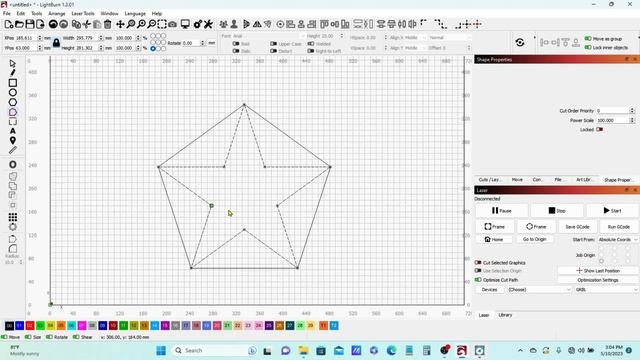The width and height of the screenshot is (640, 360).
Task: Click the lock aspect ratio padlock
Action: 56,42
